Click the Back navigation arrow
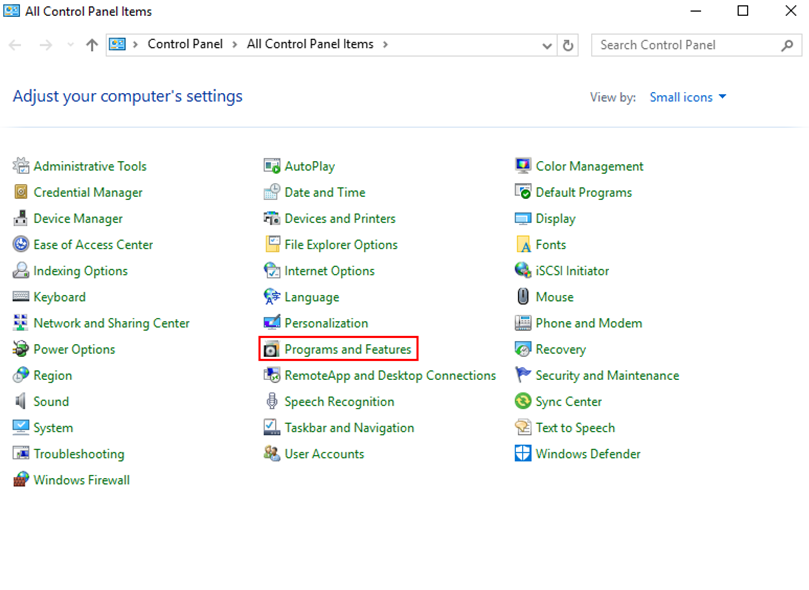 pos(15,45)
